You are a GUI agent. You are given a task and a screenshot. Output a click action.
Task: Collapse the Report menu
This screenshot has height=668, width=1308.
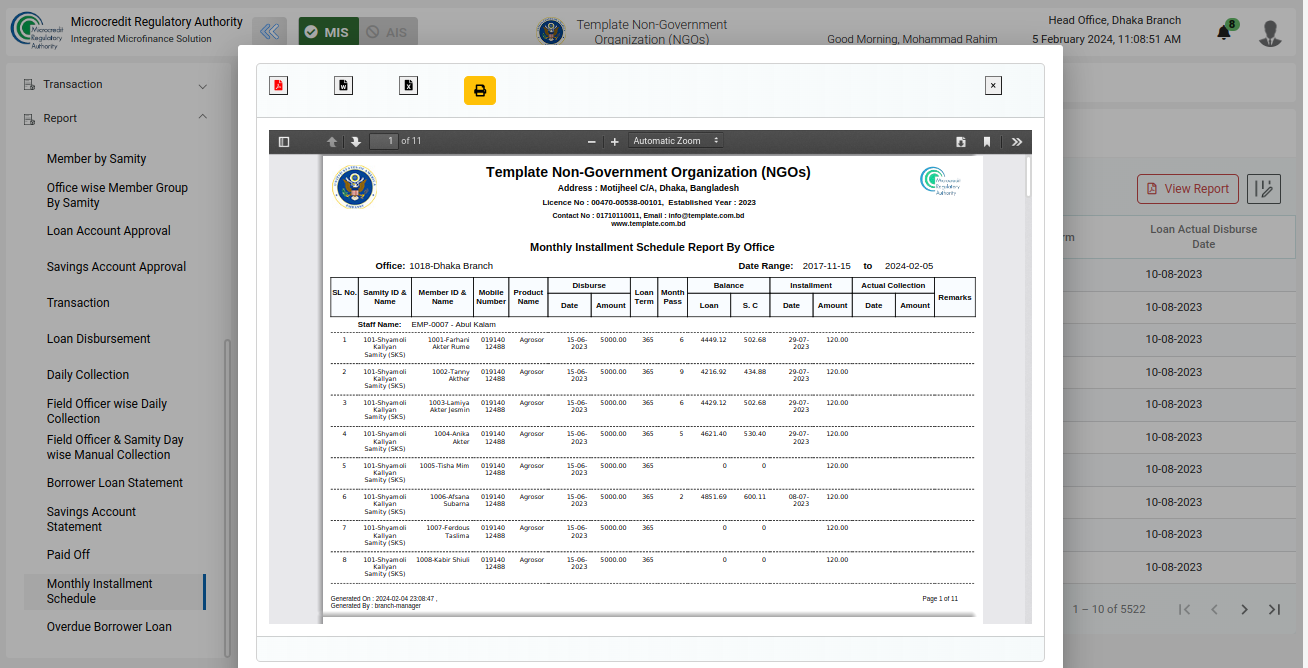pos(115,118)
